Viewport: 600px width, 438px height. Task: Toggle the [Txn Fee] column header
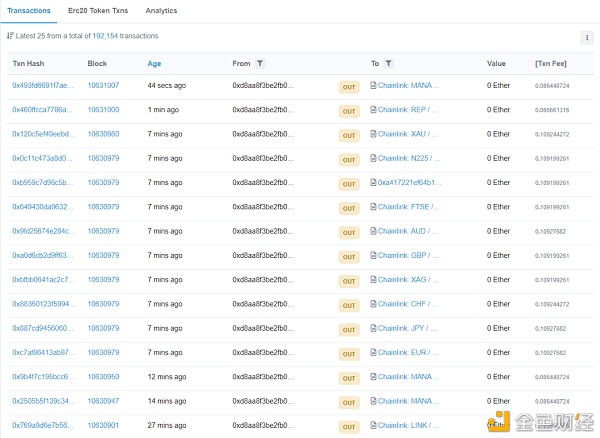(x=551, y=64)
